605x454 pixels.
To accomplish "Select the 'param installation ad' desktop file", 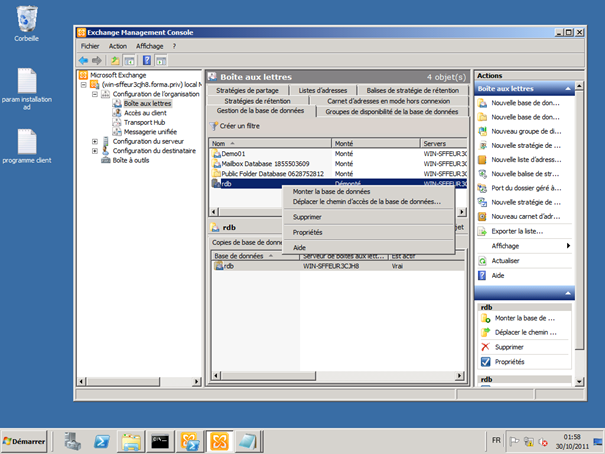I will point(27,89).
